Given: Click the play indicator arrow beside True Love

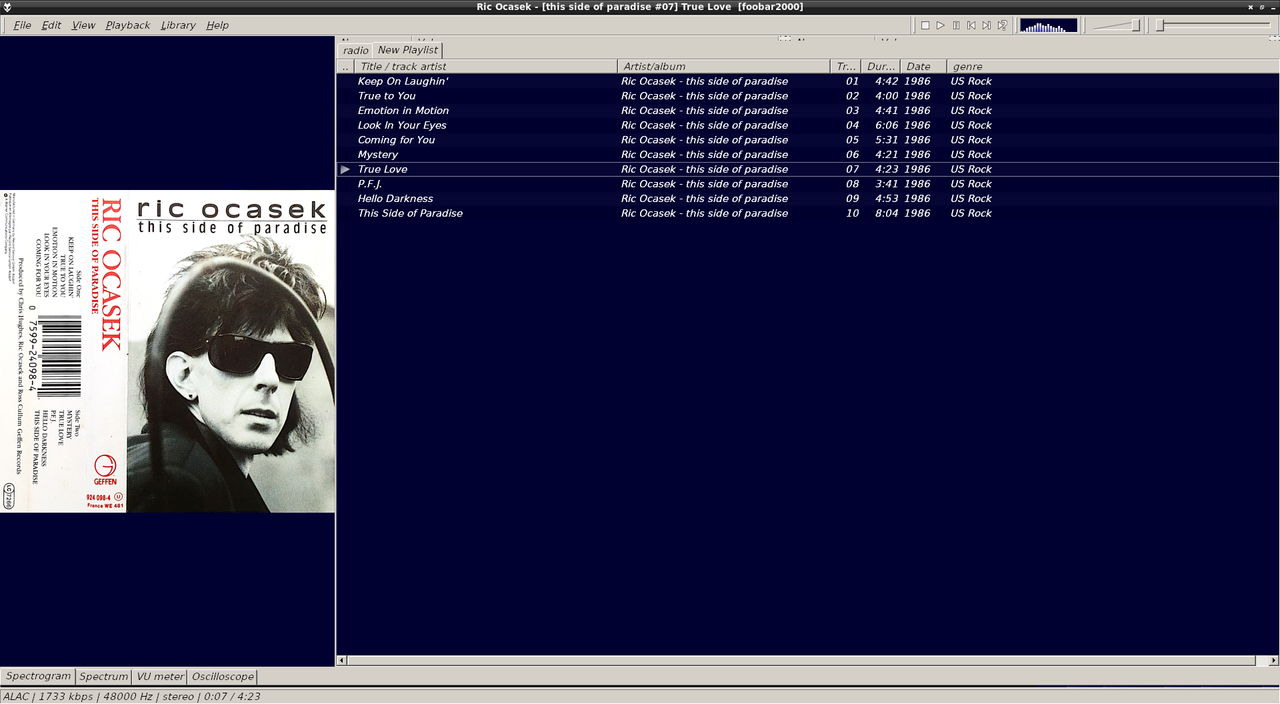Looking at the screenshot, I should [345, 169].
